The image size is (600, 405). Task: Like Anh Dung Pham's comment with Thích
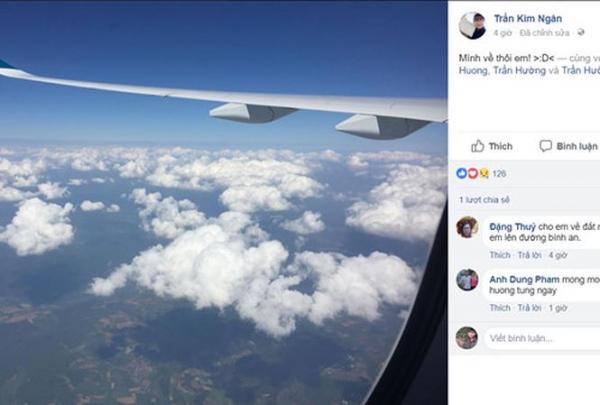(500, 307)
